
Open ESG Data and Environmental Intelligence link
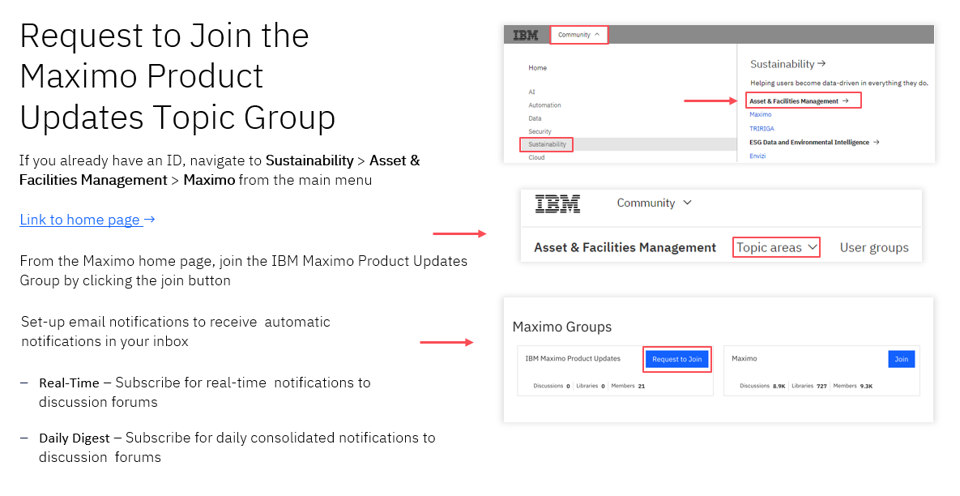coord(814,142)
